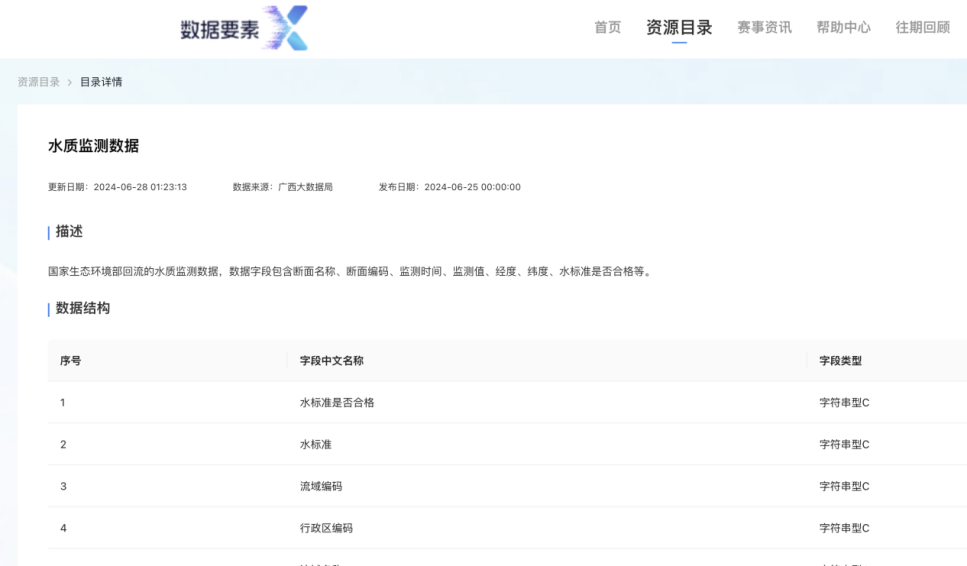Click the row number 4 cell
967x566 pixels.
[x=63, y=528]
